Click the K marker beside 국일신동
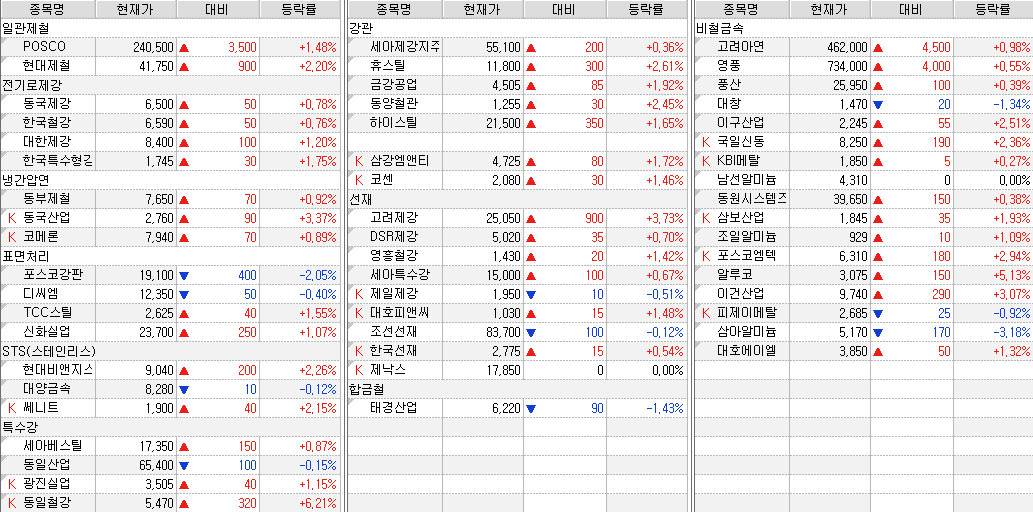This screenshot has height=512, width=1033. click(x=706, y=142)
